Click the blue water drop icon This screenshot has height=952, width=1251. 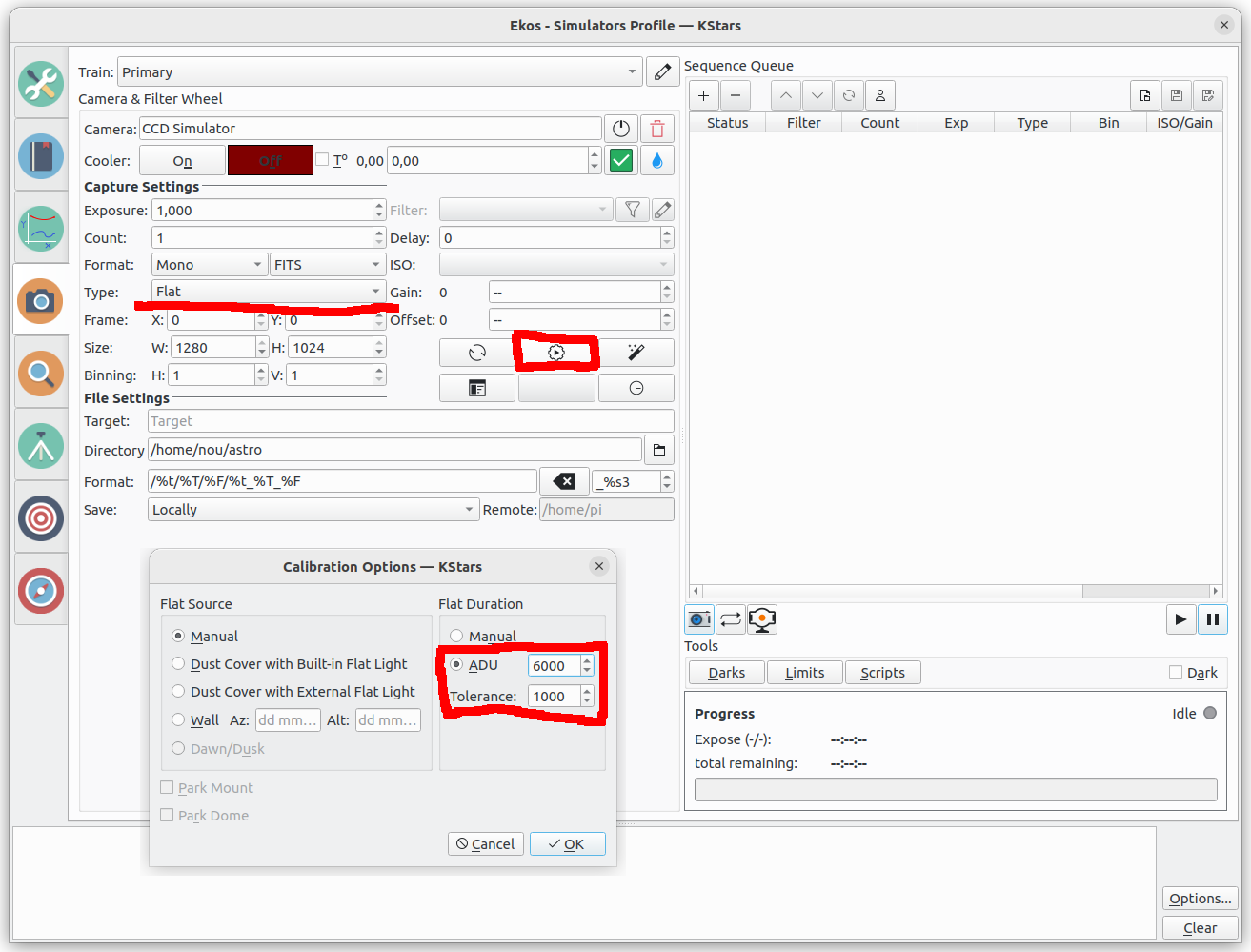[x=657, y=161]
